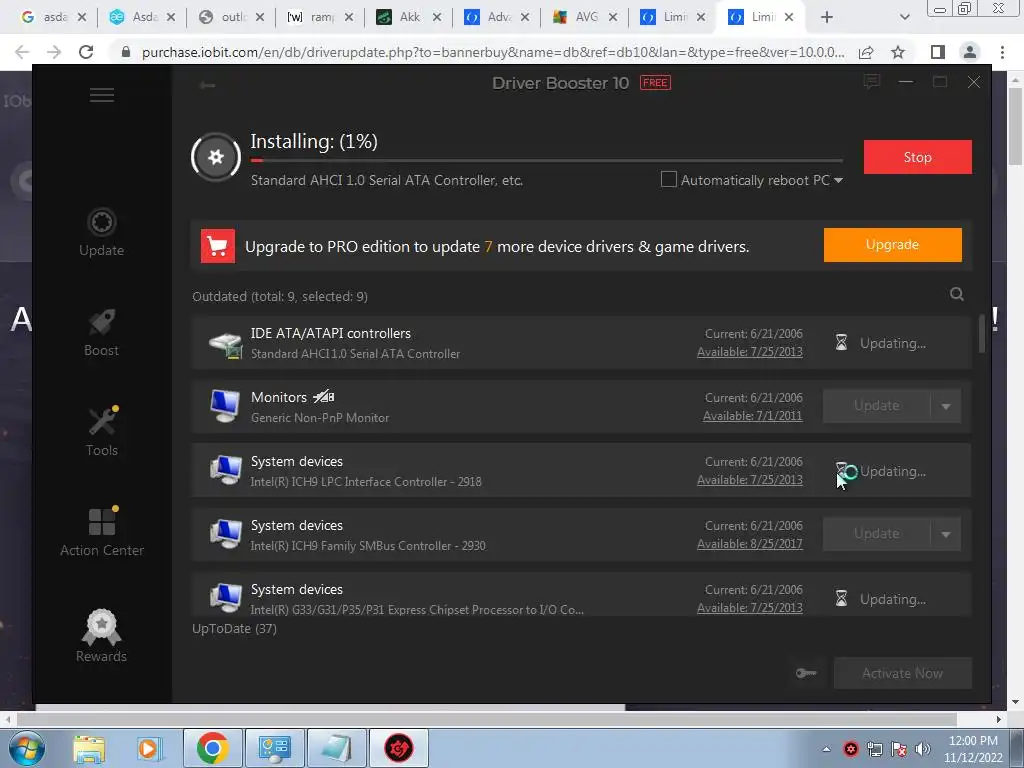Image resolution: width=1024 pixels, height=768 pixels.
Task: Click the installing progress bar
Action: click(547, 160)
